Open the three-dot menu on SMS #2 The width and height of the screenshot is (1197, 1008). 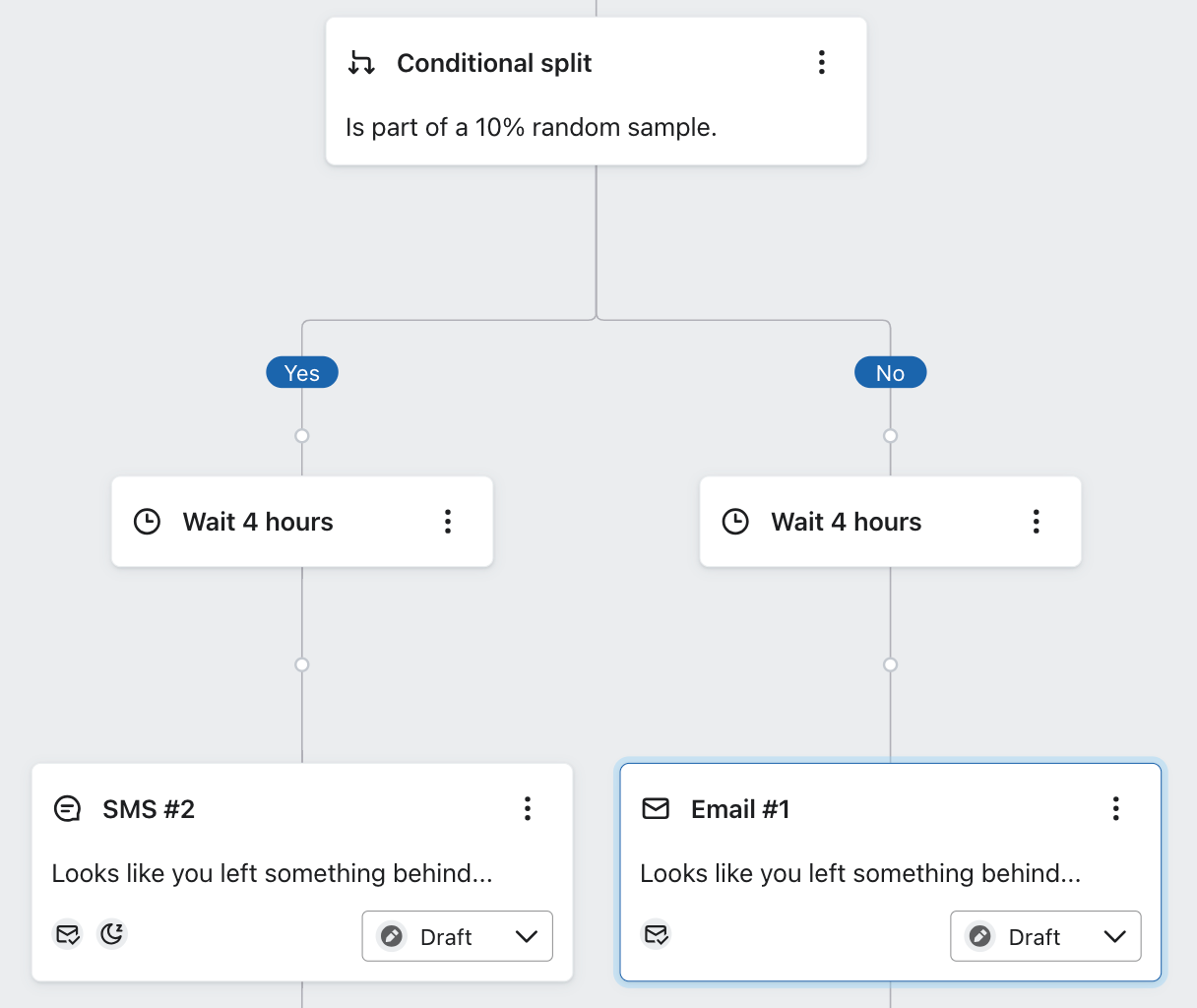coord(528,808)
